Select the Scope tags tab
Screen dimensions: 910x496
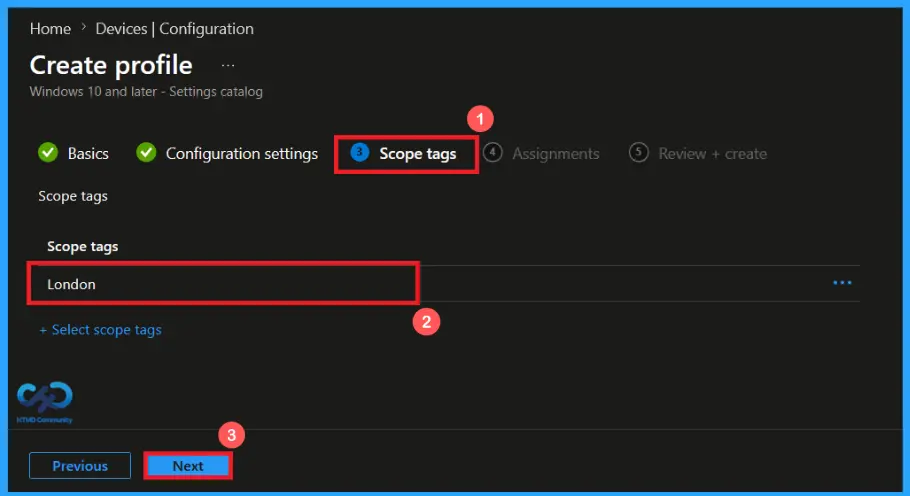(405, 153)
